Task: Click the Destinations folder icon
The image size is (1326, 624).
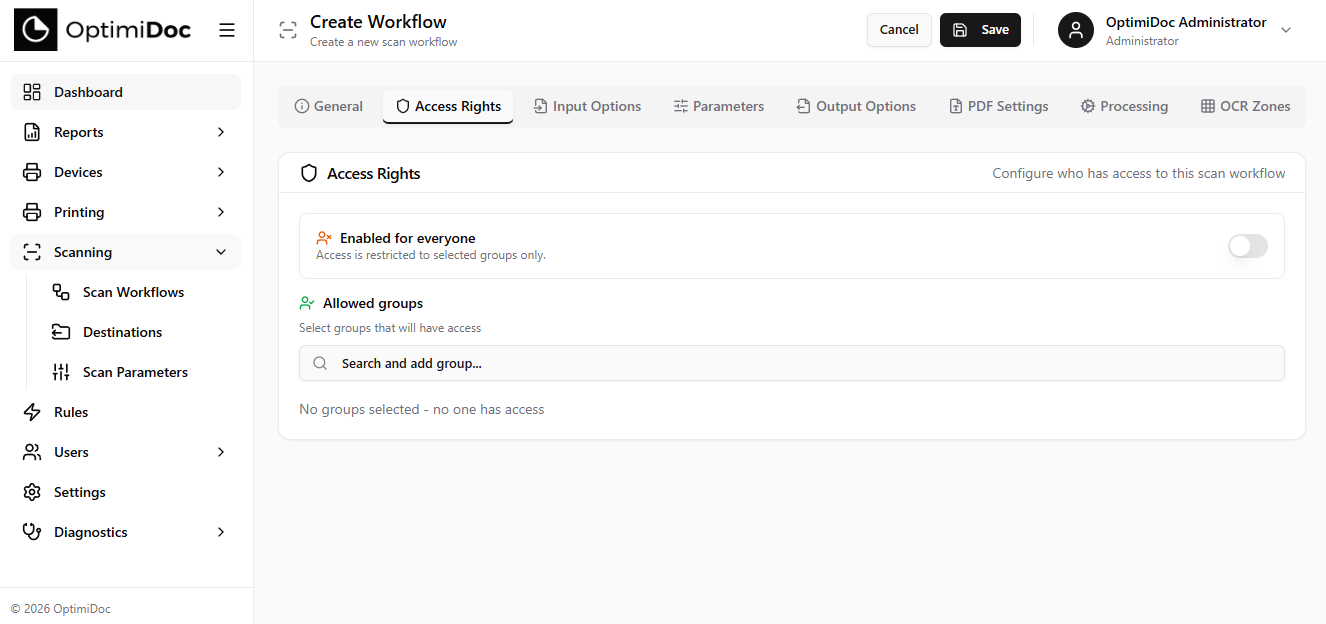Action: pos(61,332)
